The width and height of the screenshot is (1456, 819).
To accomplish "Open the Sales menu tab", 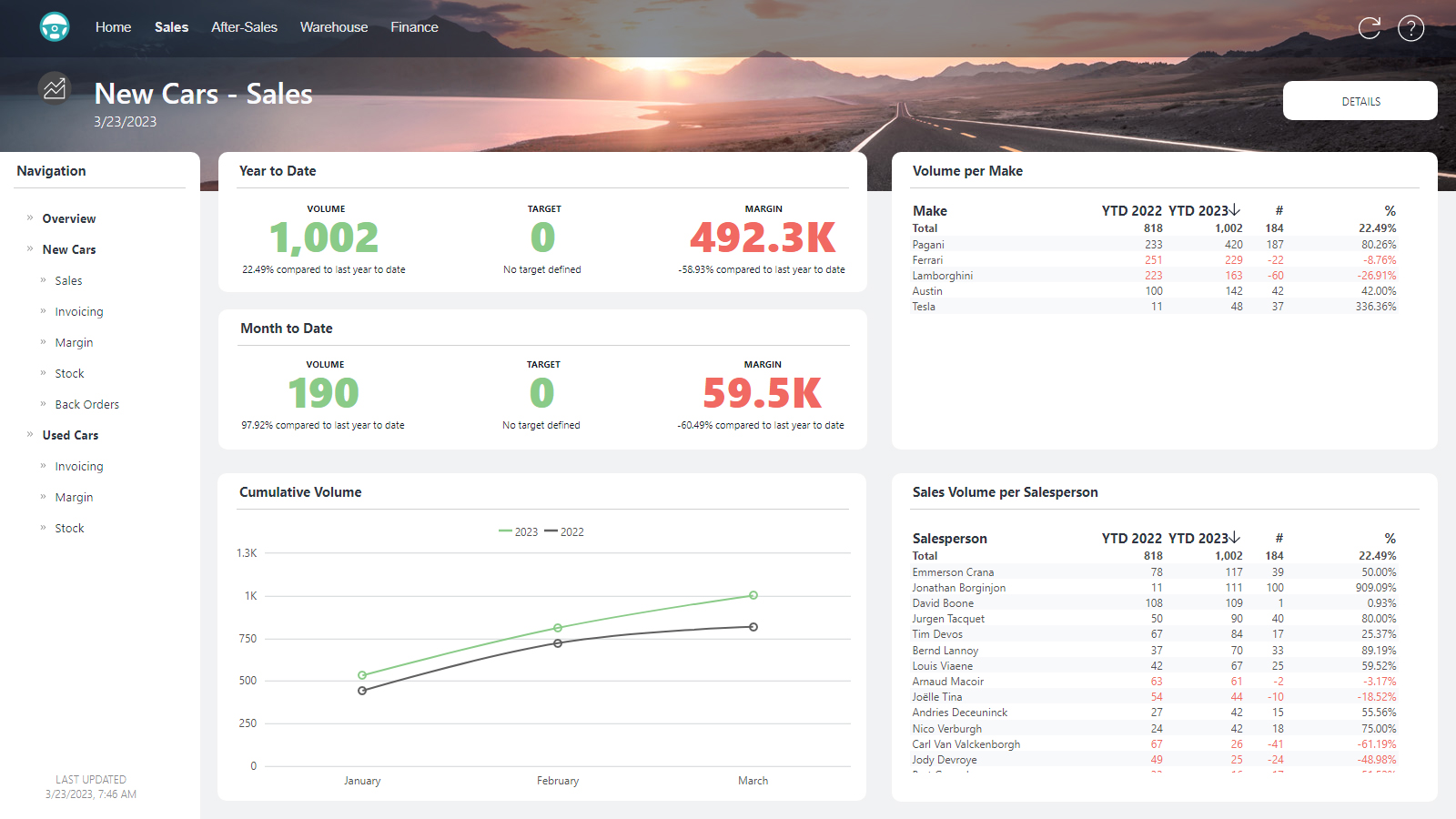I will click(171, 27).
